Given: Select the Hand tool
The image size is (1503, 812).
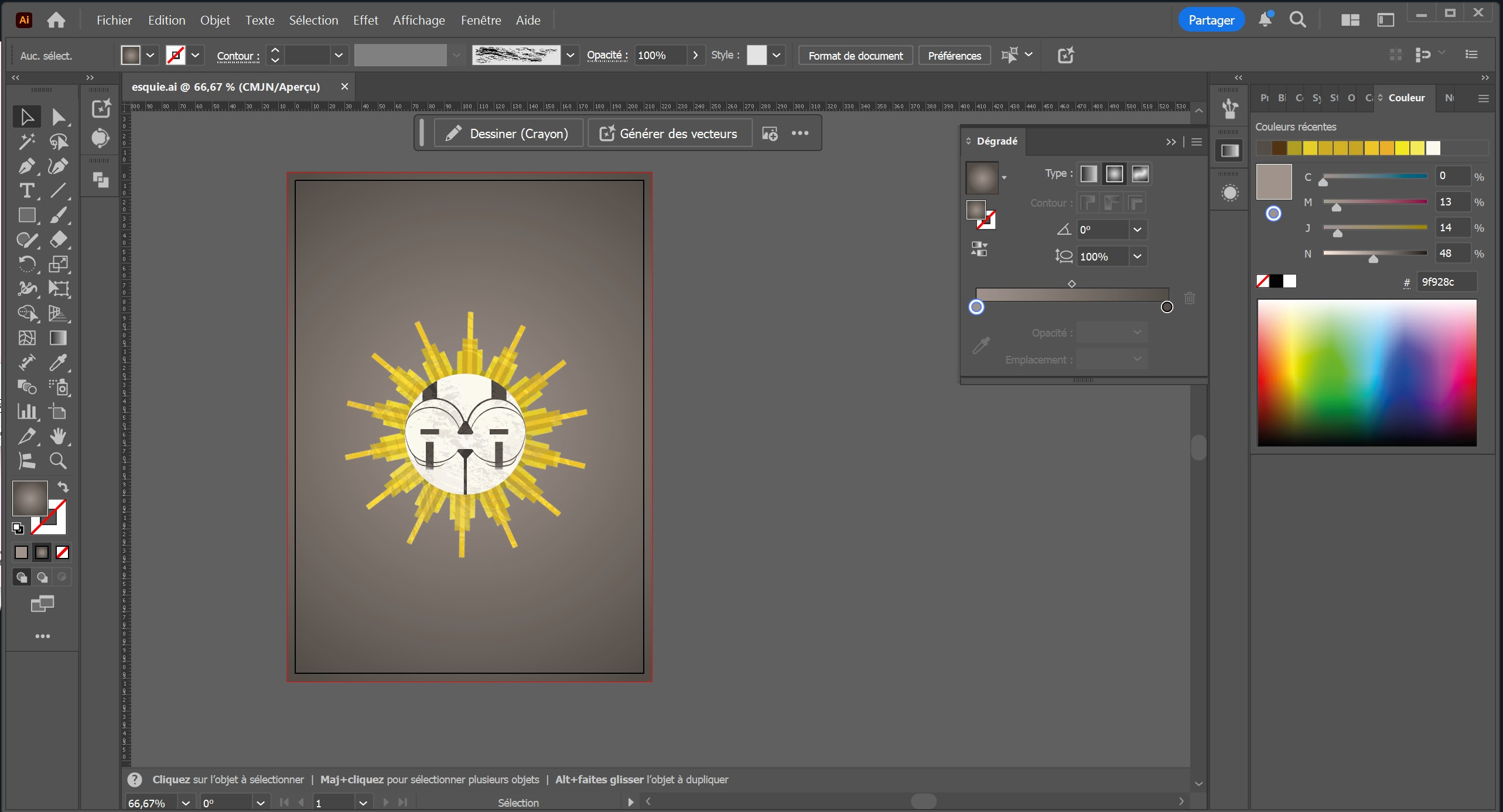Looking at the screenshot, I should 57,436.
